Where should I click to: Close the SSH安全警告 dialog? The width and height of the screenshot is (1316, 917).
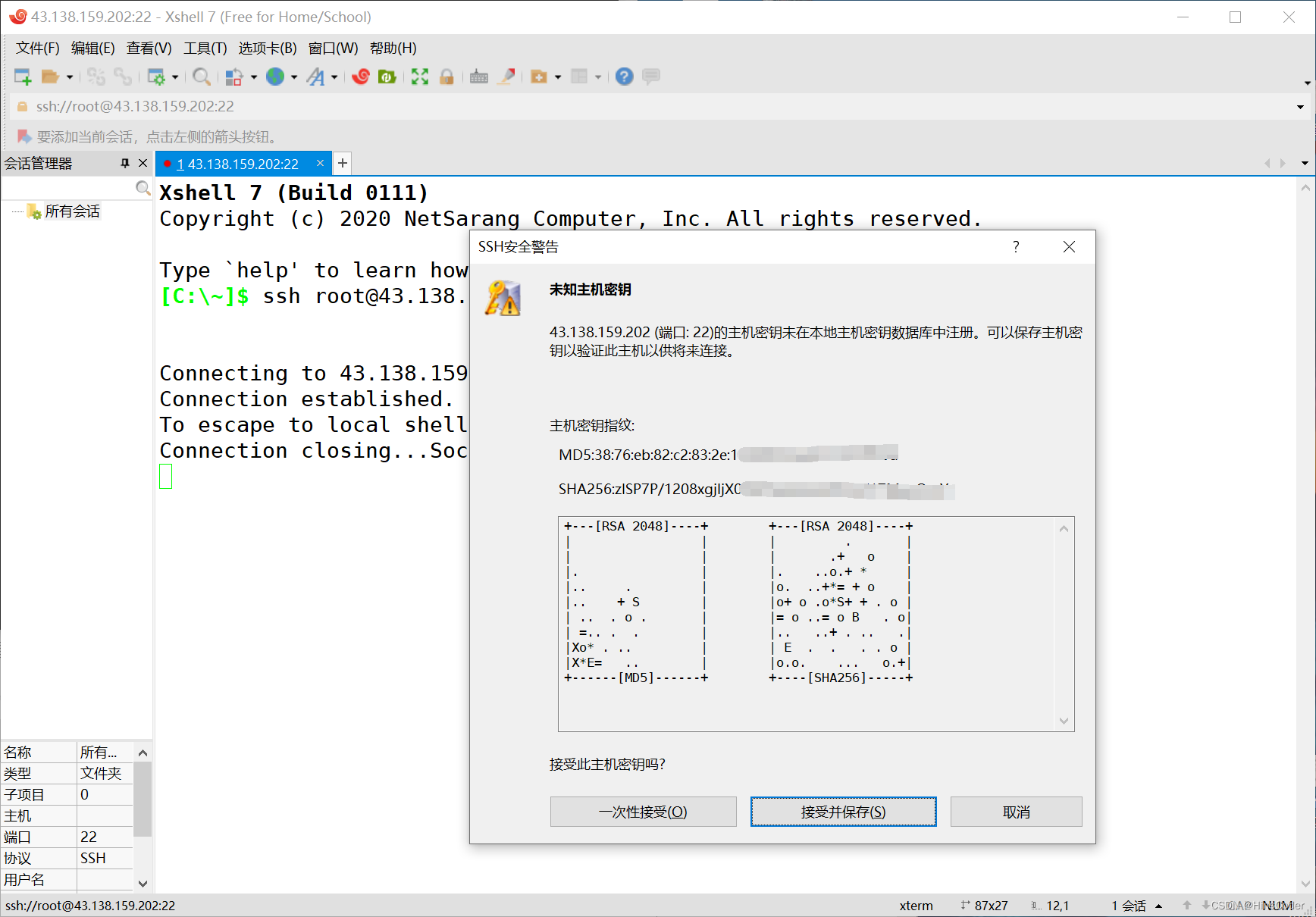tap(1069, 247)
